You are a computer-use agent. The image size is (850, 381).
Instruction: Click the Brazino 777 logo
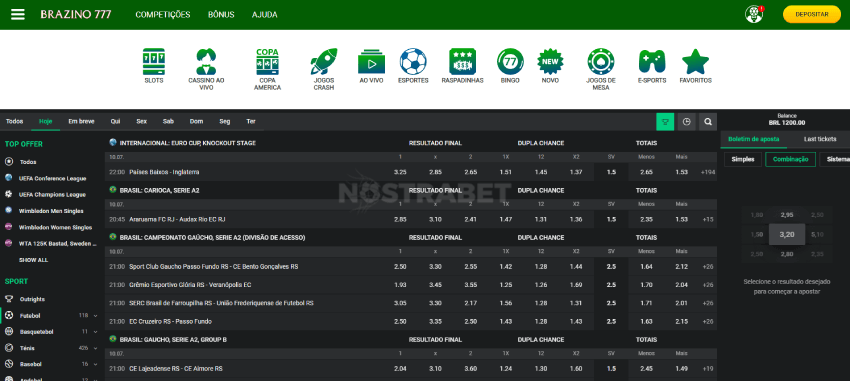[76, 15]
